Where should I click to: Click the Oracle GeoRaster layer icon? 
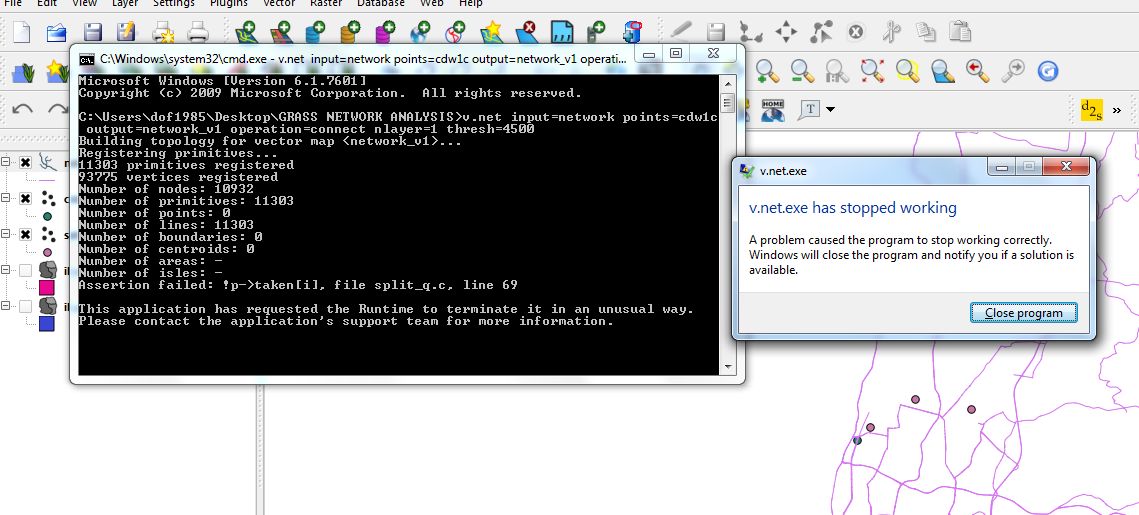pyautogui.click(x=632, y=32)
